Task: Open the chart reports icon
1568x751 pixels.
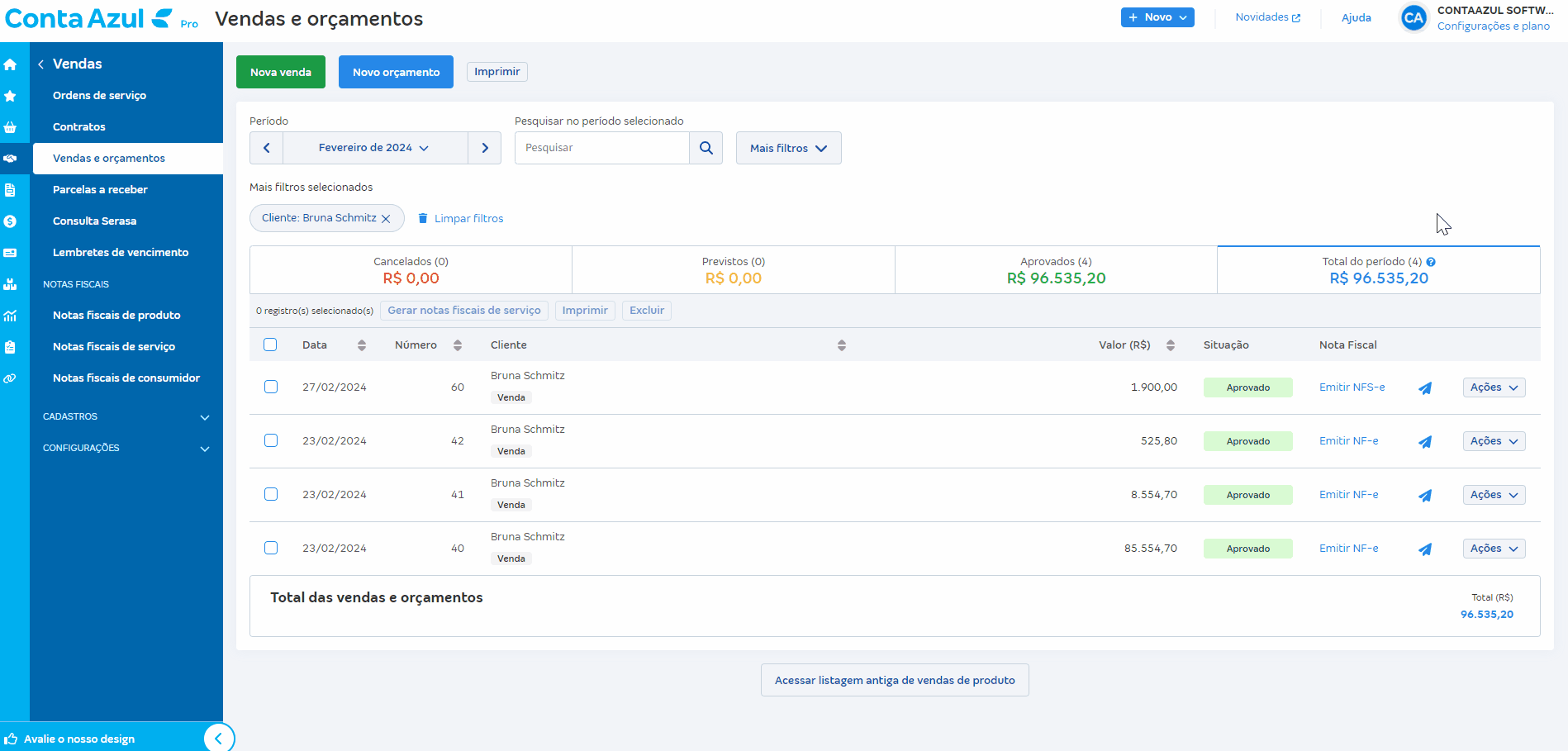Action: (x=10, y=316)
